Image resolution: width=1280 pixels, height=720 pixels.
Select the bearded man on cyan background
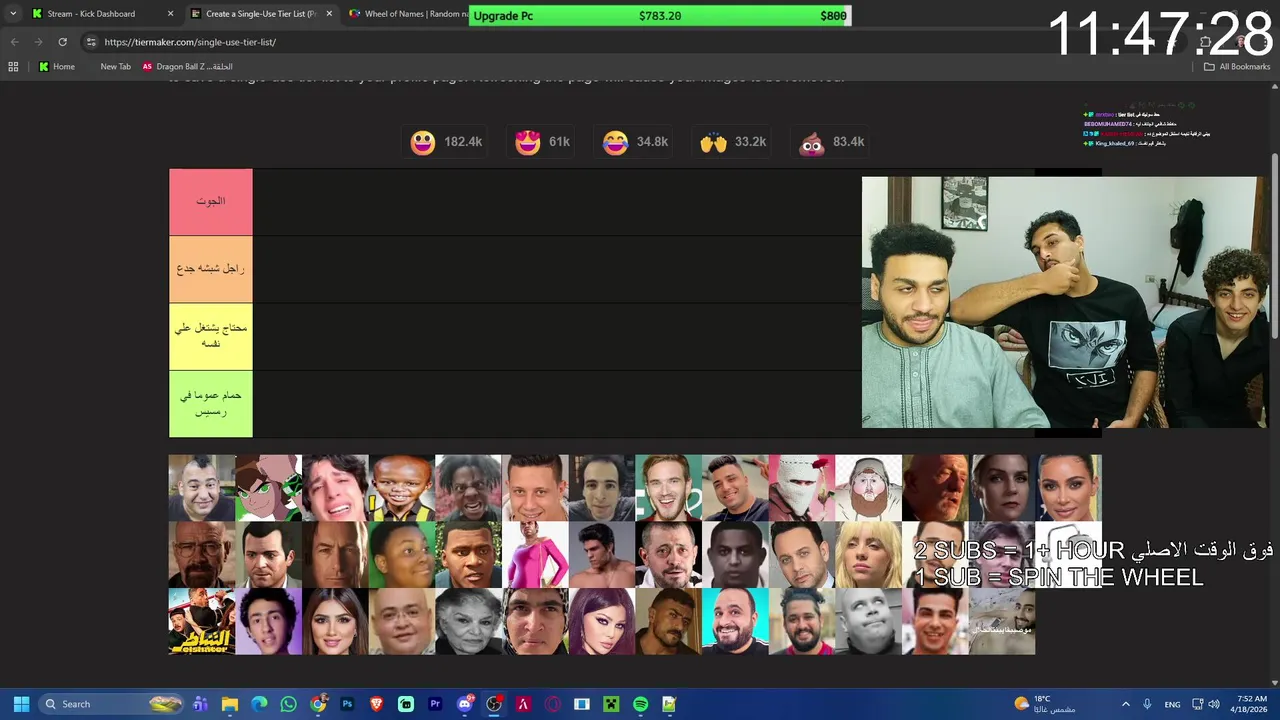pyautogui.click(x=735, y=622)
